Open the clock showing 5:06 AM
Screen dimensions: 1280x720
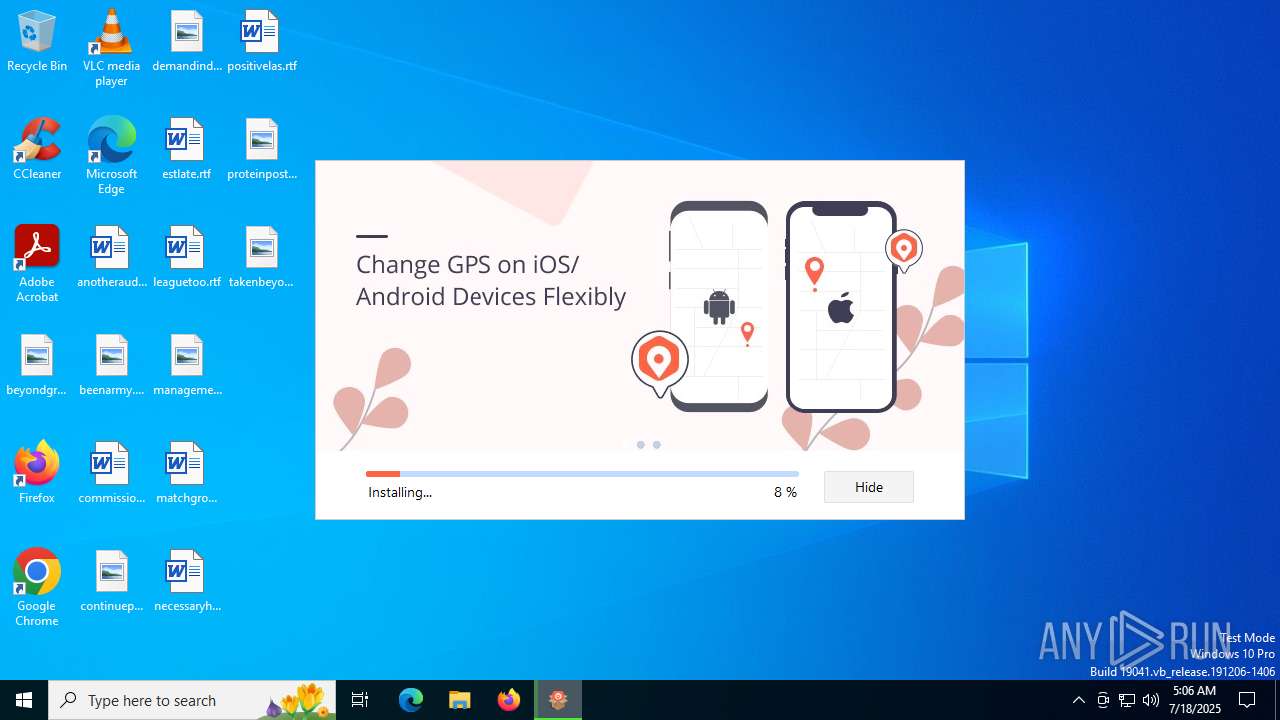pos(1194,700)
